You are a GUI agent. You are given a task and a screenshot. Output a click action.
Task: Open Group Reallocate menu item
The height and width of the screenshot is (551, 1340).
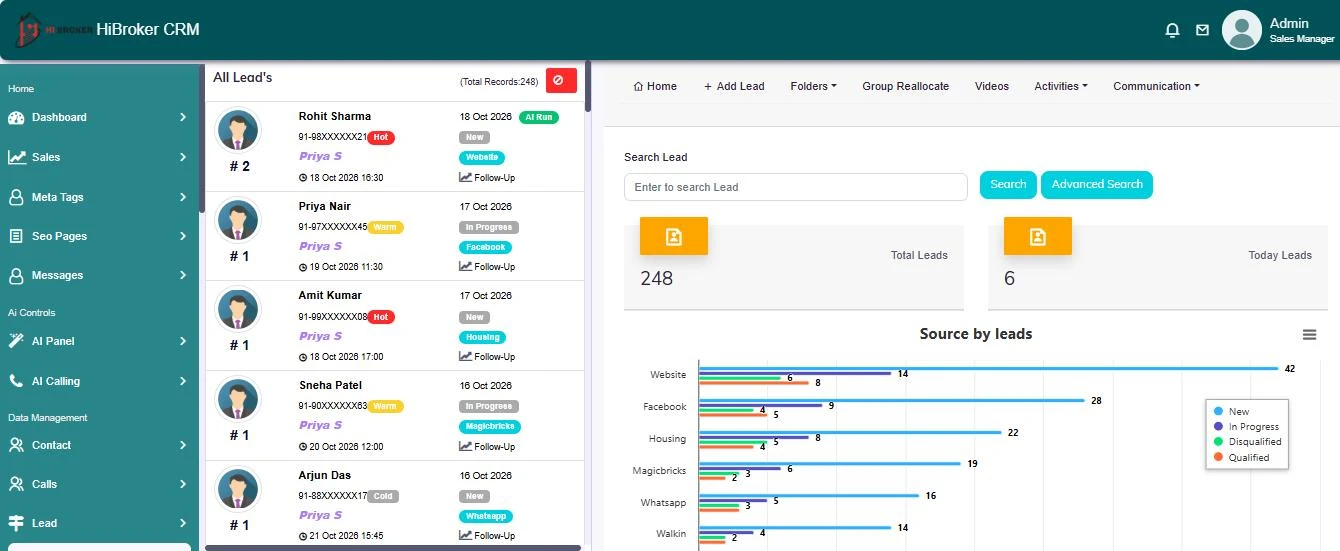(x=906, y=86)
